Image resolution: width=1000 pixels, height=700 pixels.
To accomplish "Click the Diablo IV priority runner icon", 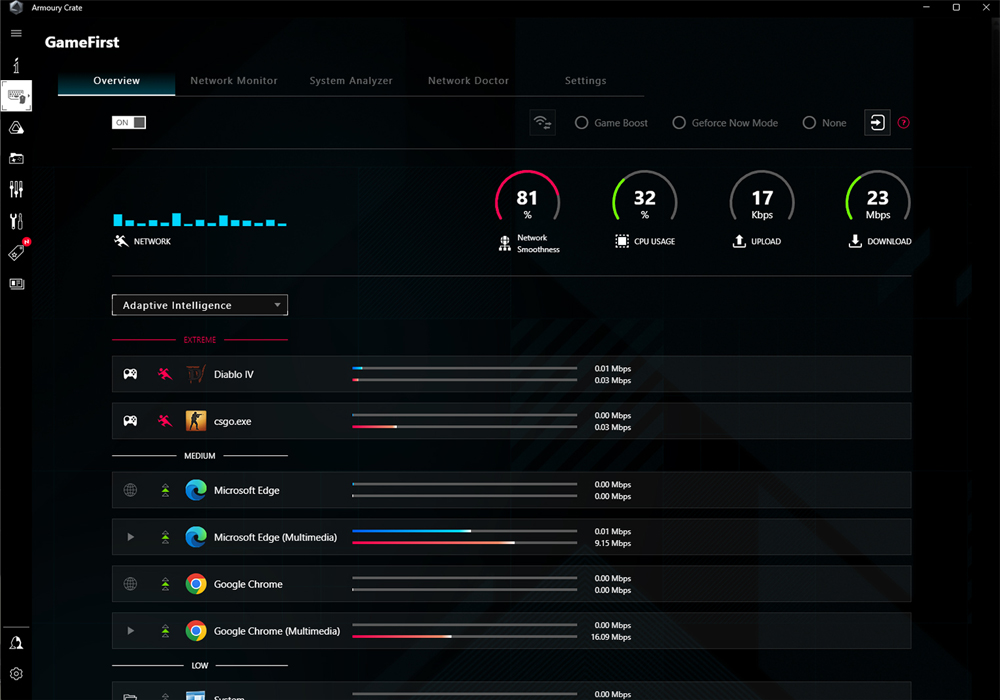I will (165, 375).
